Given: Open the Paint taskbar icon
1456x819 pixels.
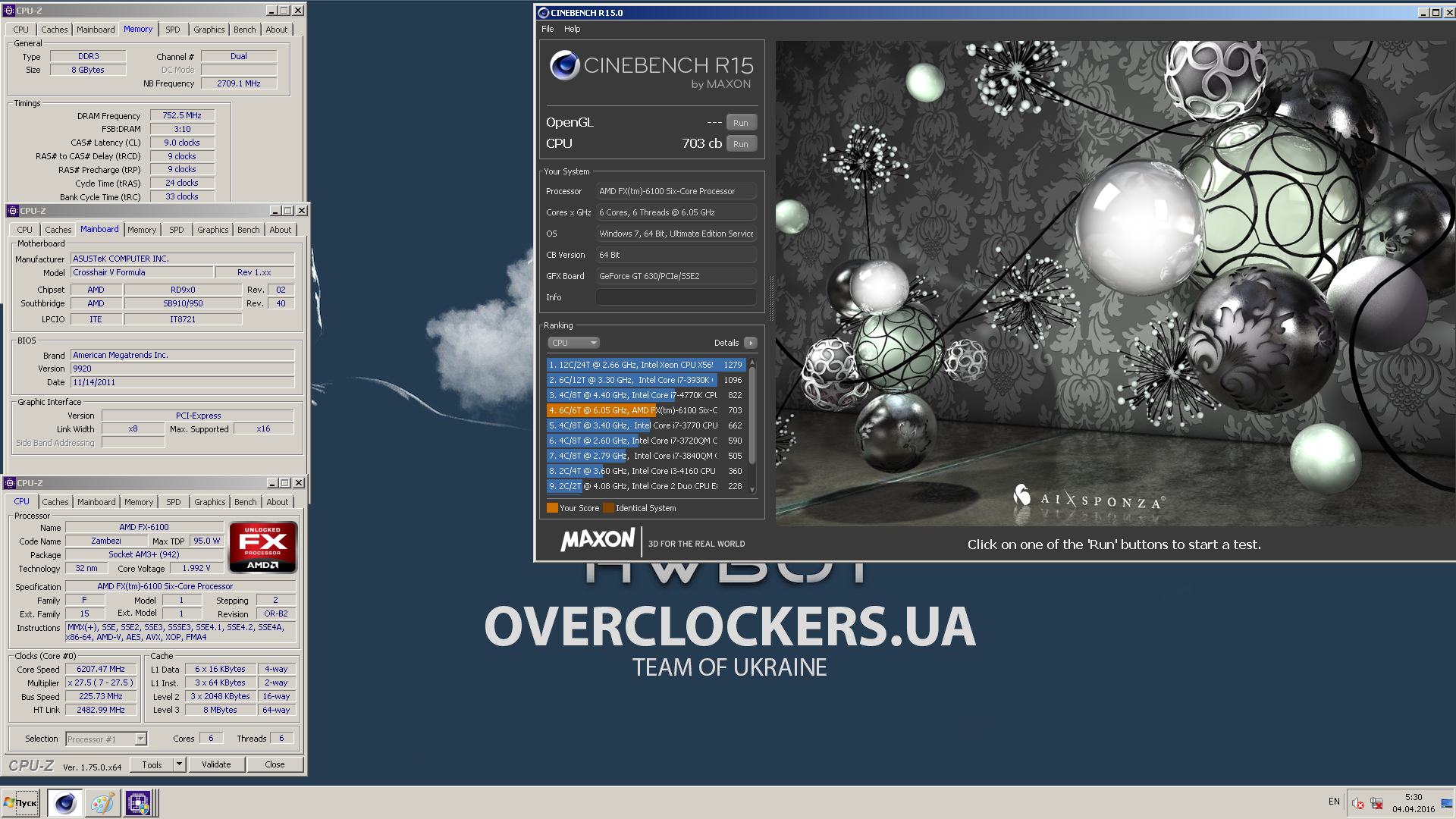Looking at the screenshot, I should click(102, 802).
